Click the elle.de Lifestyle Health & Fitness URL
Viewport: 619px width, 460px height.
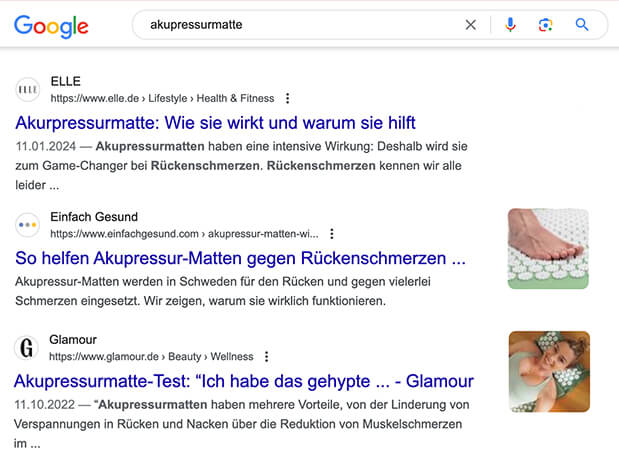click(x=162, y=98)
